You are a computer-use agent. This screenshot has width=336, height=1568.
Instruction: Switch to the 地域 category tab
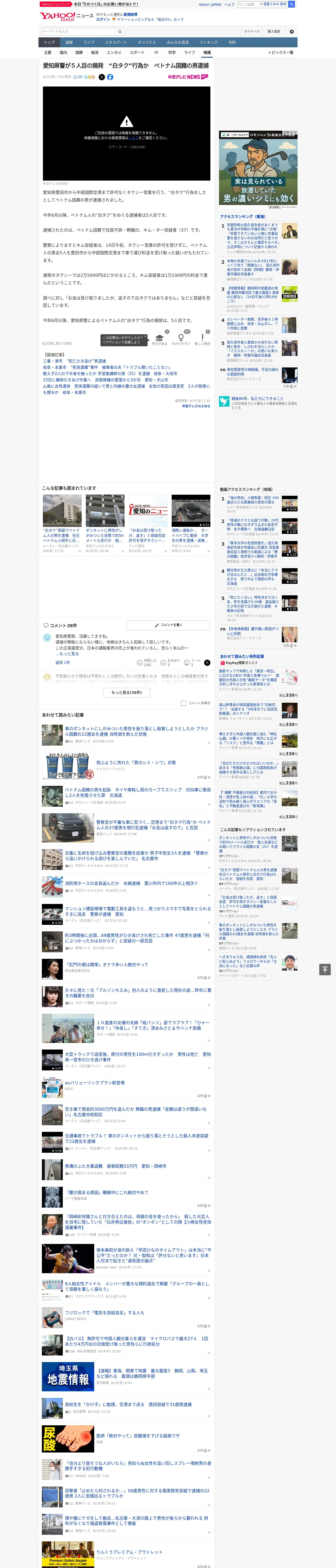click(207, 52)
